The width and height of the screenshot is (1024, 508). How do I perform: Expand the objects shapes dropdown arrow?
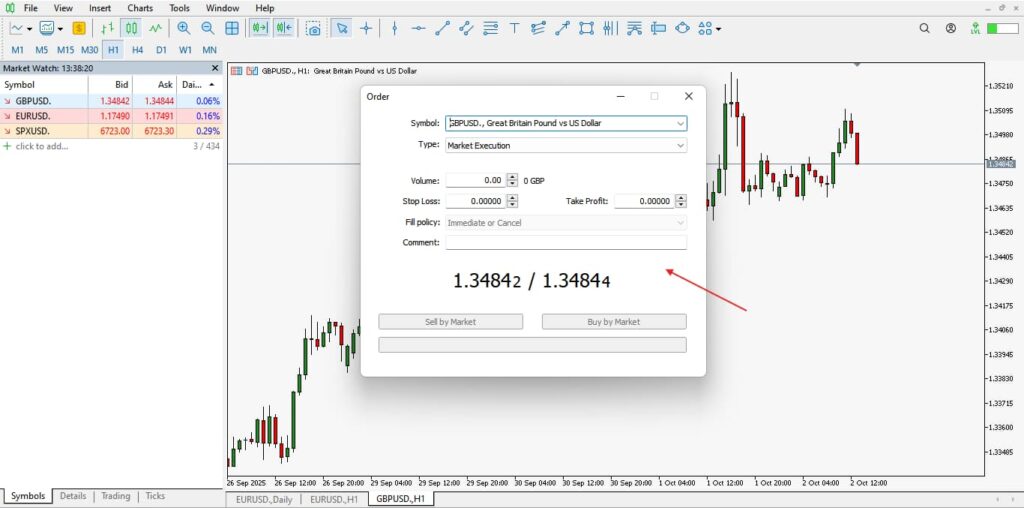tap(719, 29)
